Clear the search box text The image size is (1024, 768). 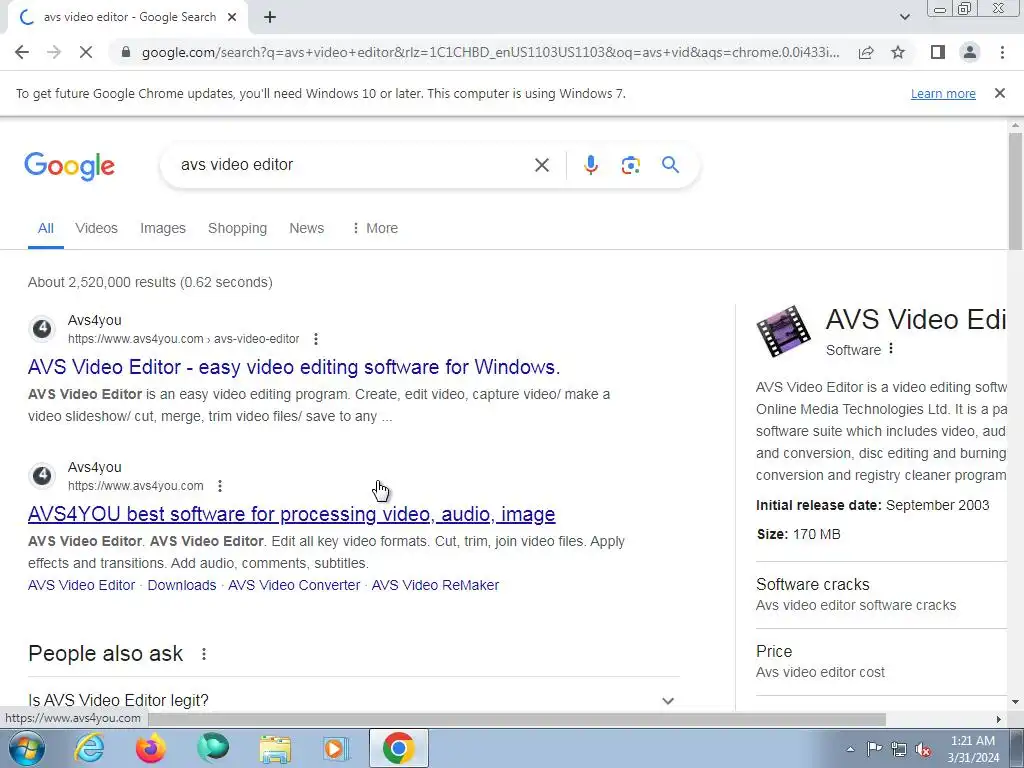[541, 165]
